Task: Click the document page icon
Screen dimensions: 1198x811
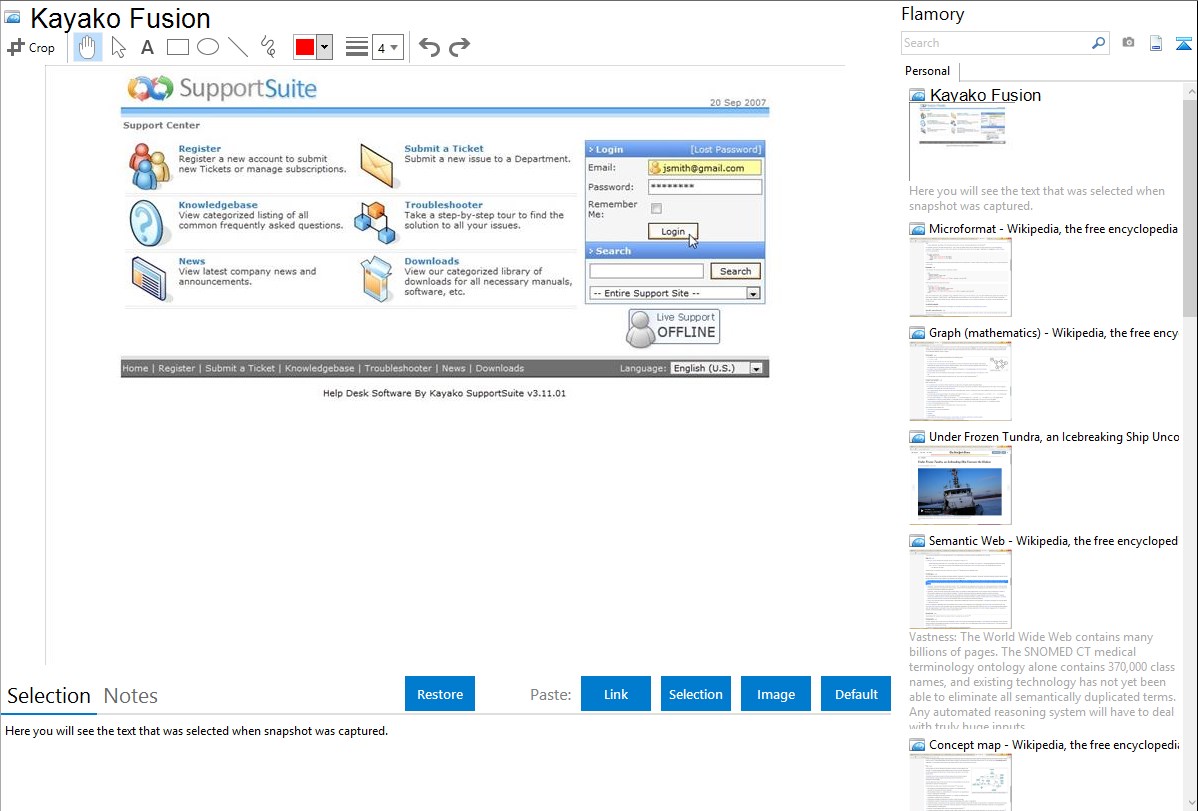Action: click(x=1156, y=43)
